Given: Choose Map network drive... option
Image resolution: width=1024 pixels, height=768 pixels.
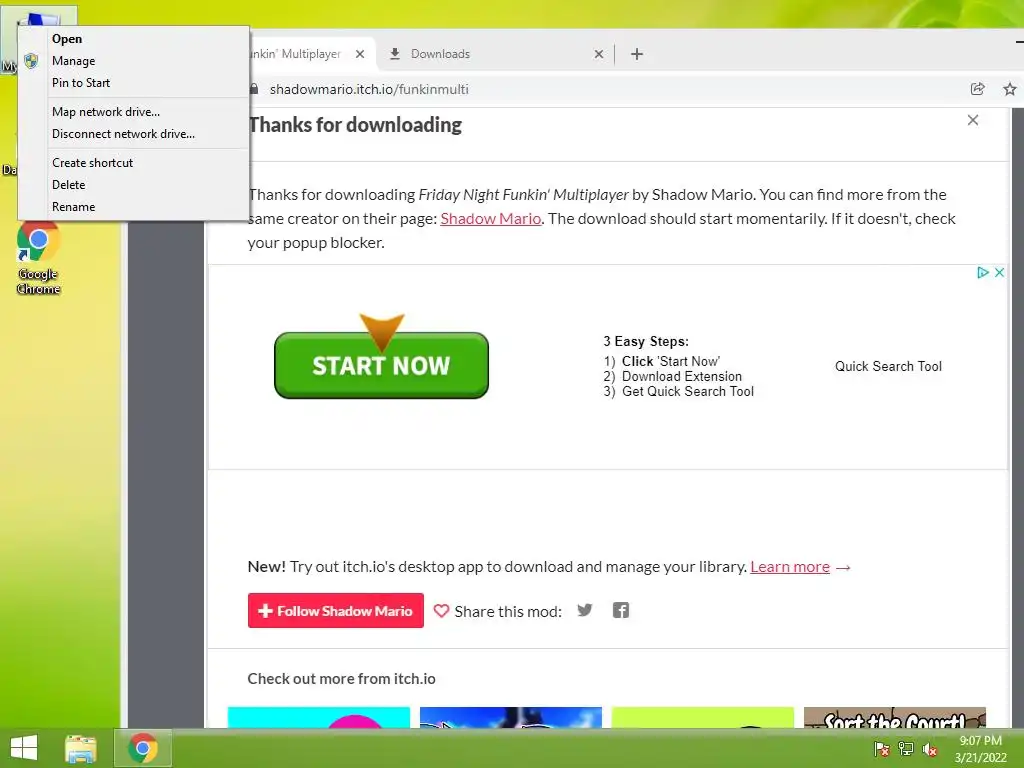Looking at the screenshot, I should pos(133,112).
